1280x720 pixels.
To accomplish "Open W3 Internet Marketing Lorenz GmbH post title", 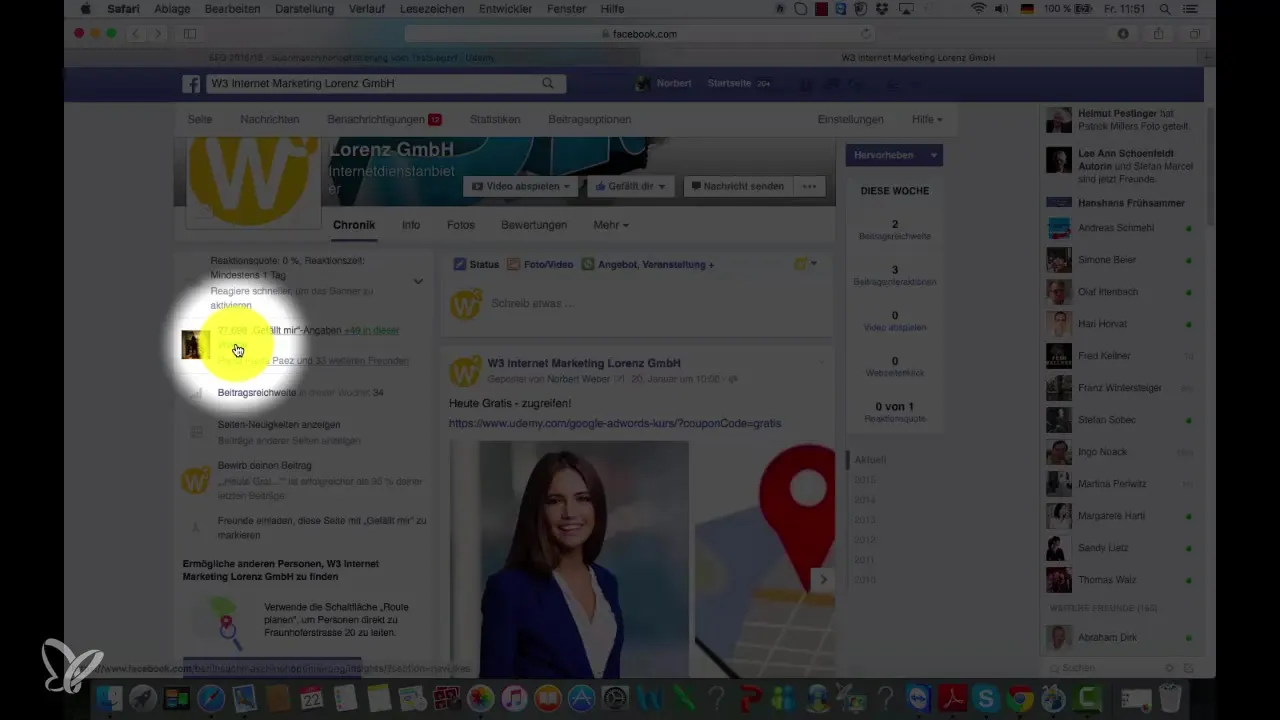I will click(x=584, y=363).
